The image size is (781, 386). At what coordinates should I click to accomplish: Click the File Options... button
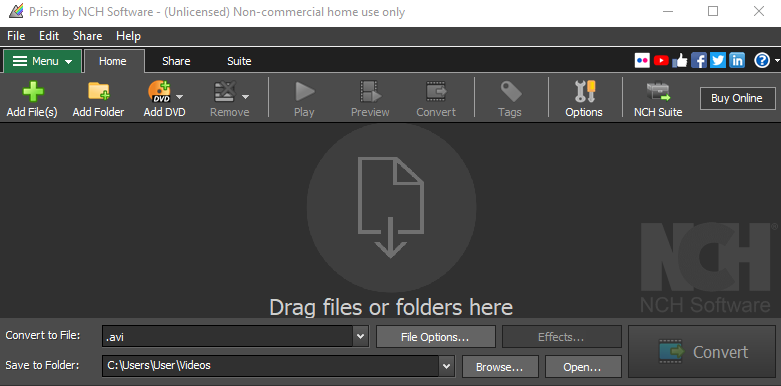[x=435, y=337]
